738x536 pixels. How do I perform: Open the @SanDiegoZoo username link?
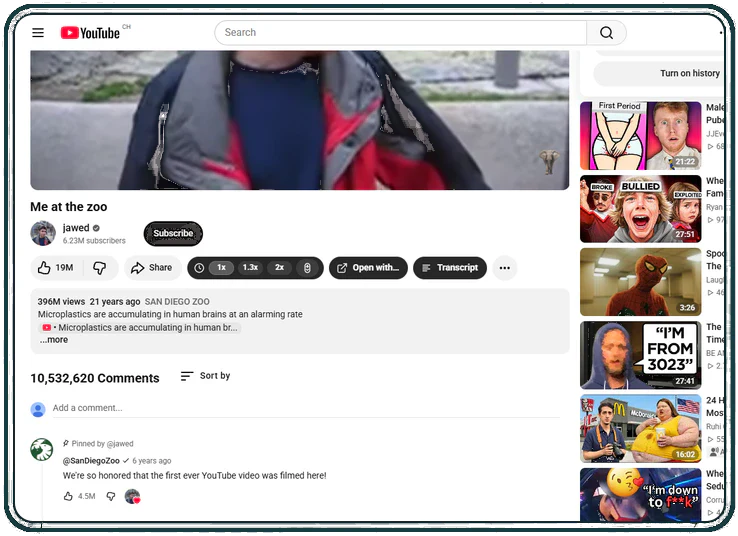[x=91, y=461]
